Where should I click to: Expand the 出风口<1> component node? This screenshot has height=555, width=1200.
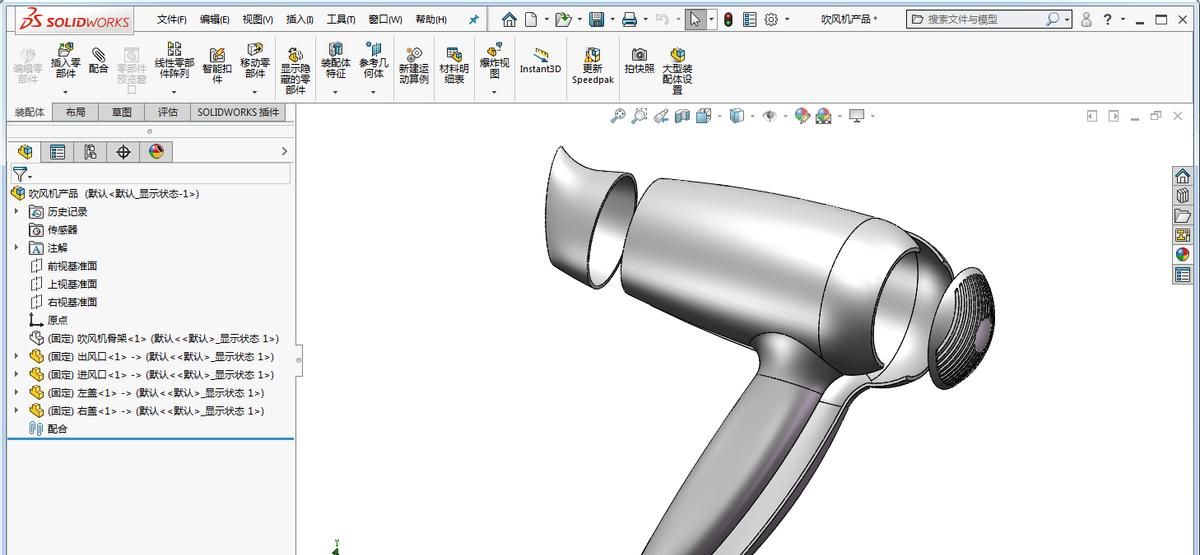[x=16, y=357]
